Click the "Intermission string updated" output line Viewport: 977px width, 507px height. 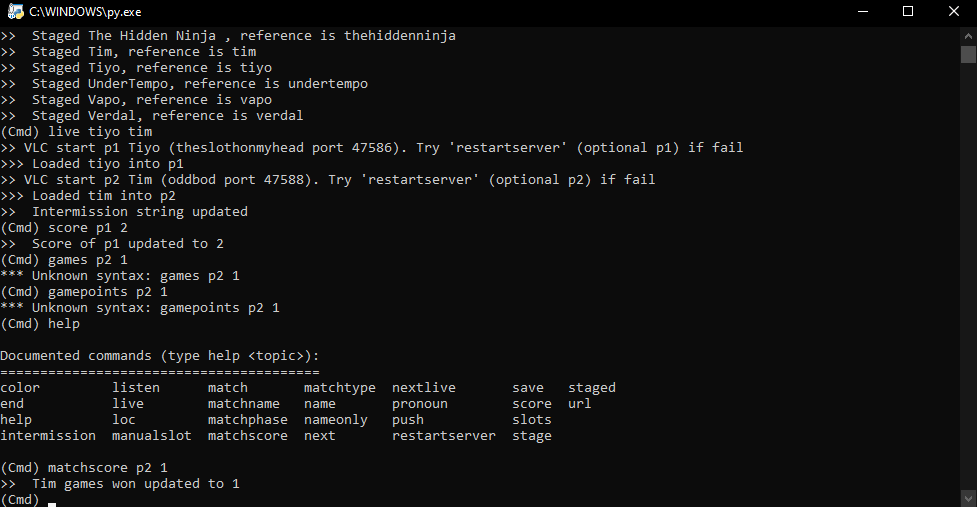point(139,212)
